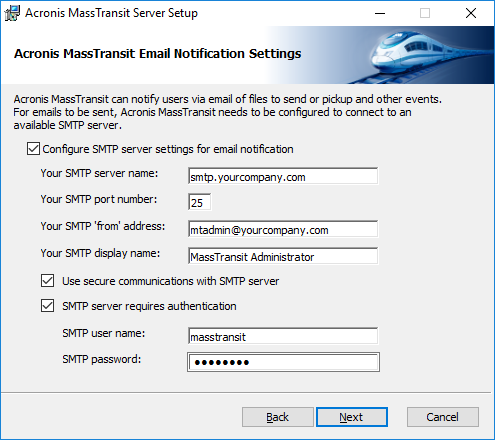The width and height of the screenshot is (495, 440).
Task: Click the SMTP 'from' address field
Action: [x=283, y=229]
